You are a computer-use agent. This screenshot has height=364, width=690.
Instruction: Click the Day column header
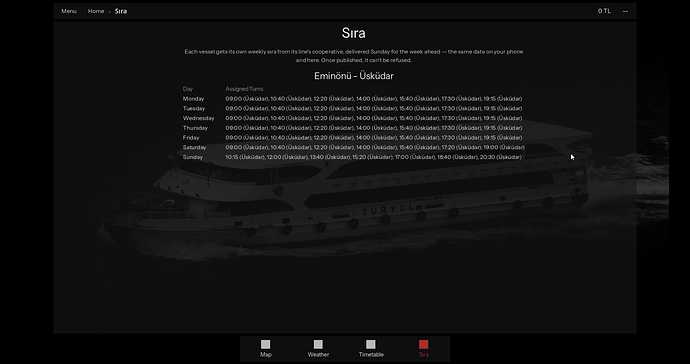coord(188,89)
